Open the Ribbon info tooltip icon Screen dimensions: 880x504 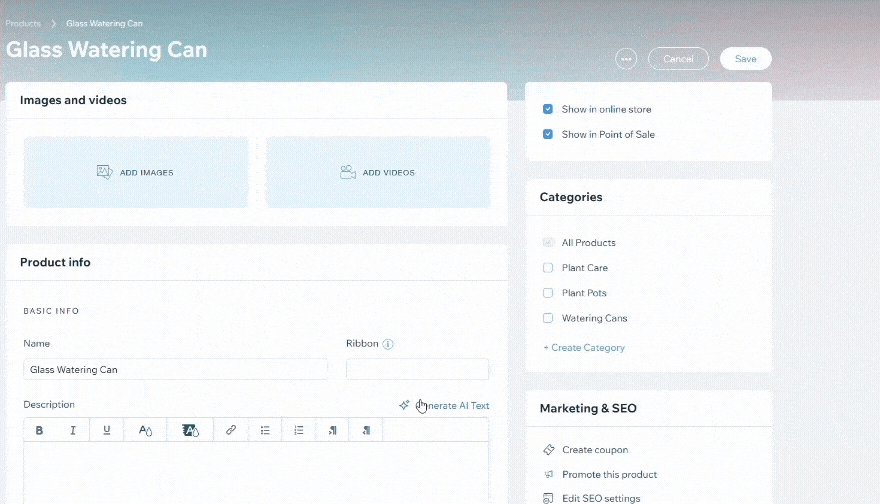point(388,344)
